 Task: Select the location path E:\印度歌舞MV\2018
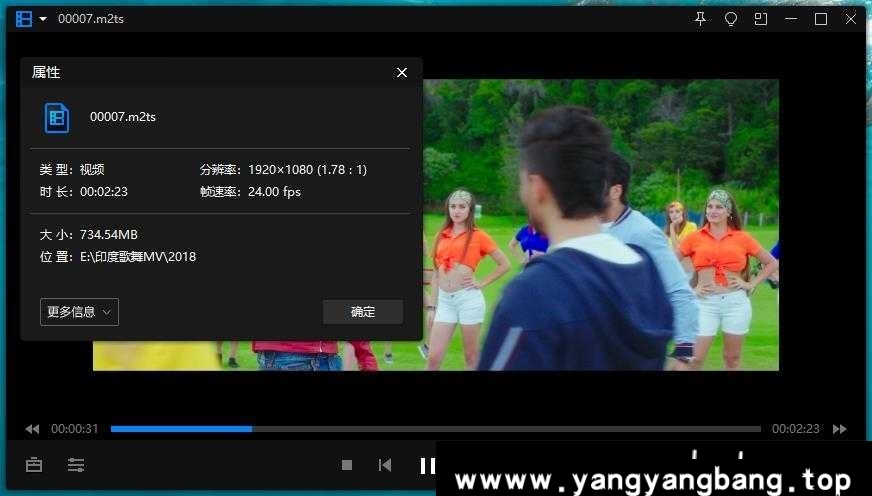(x=138, y=257)
